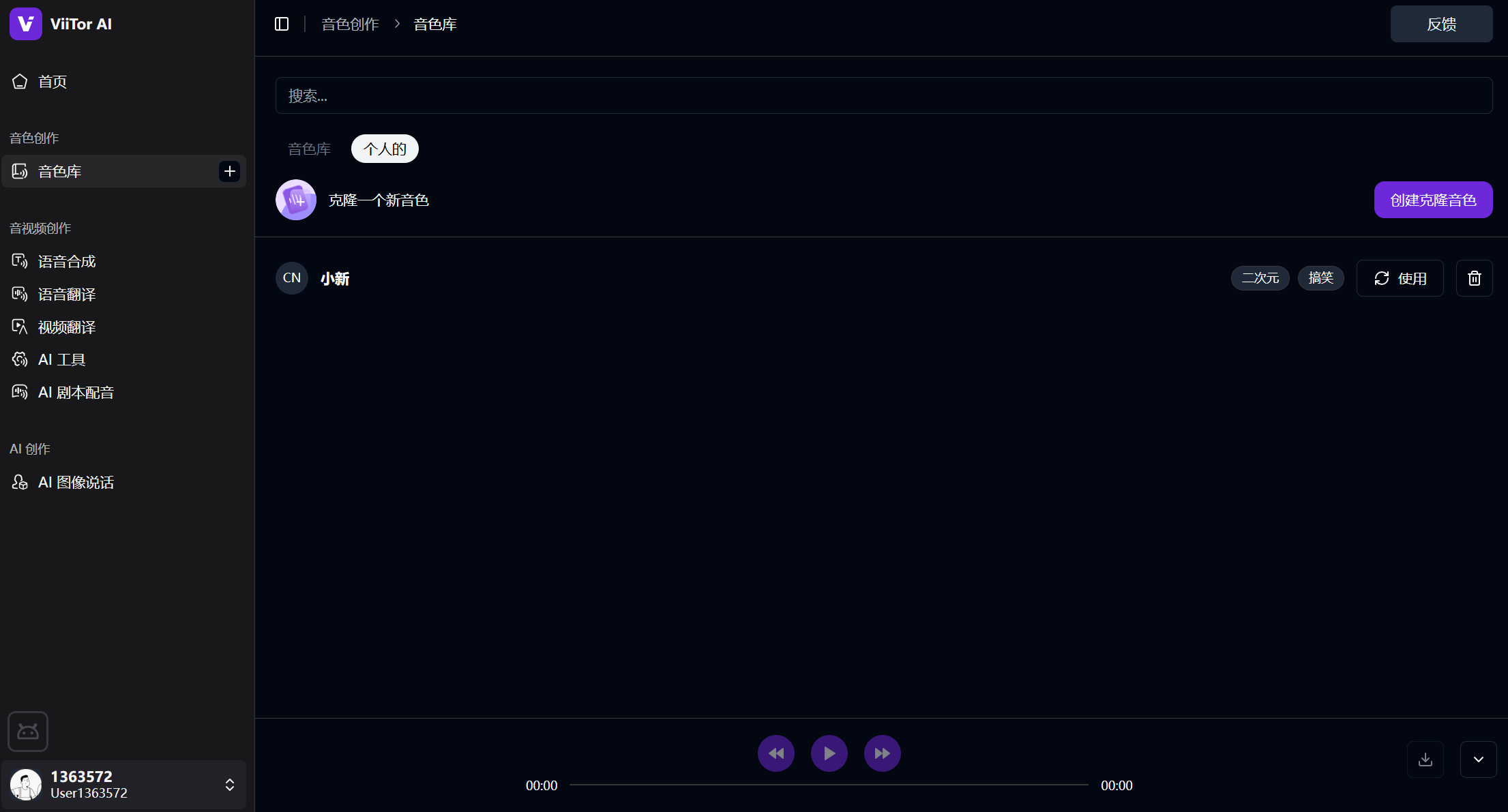1508x812 pixels.
Task: Select the 个人的 tab
Action: (x=385, y=149)
